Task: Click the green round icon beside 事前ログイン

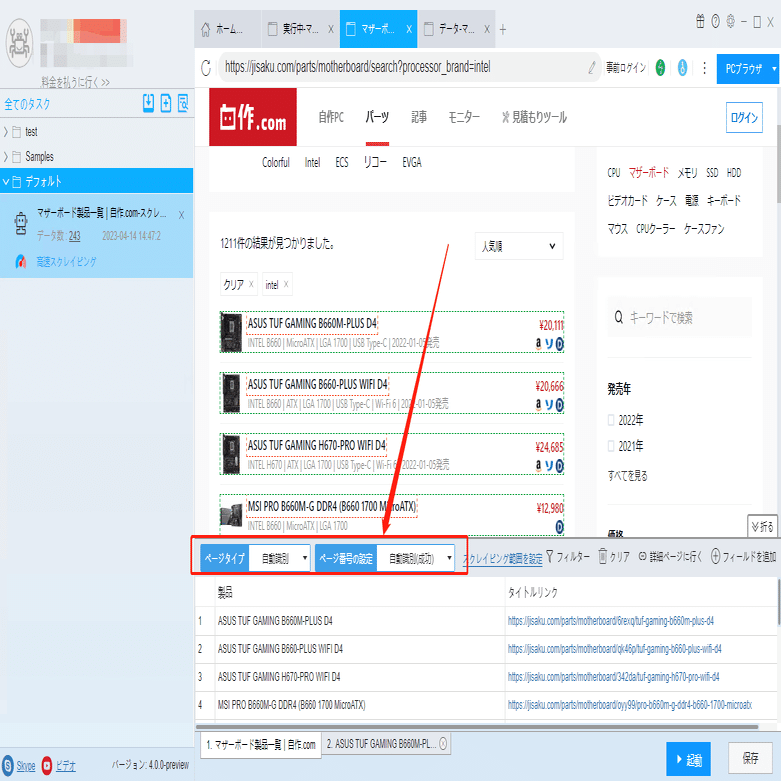Action: click(x=660, y=67)
